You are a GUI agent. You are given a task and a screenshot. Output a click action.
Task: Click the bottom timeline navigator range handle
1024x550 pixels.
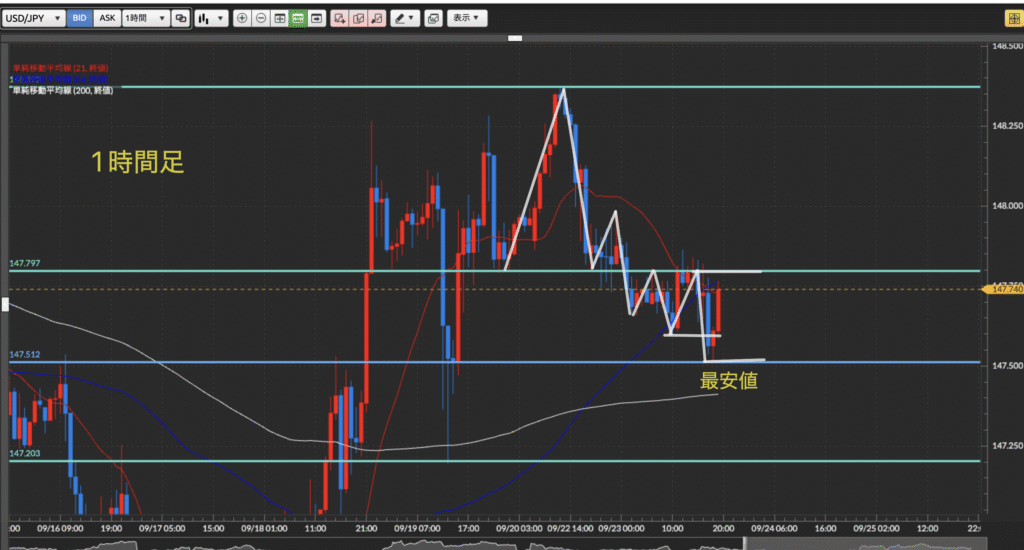742,542
